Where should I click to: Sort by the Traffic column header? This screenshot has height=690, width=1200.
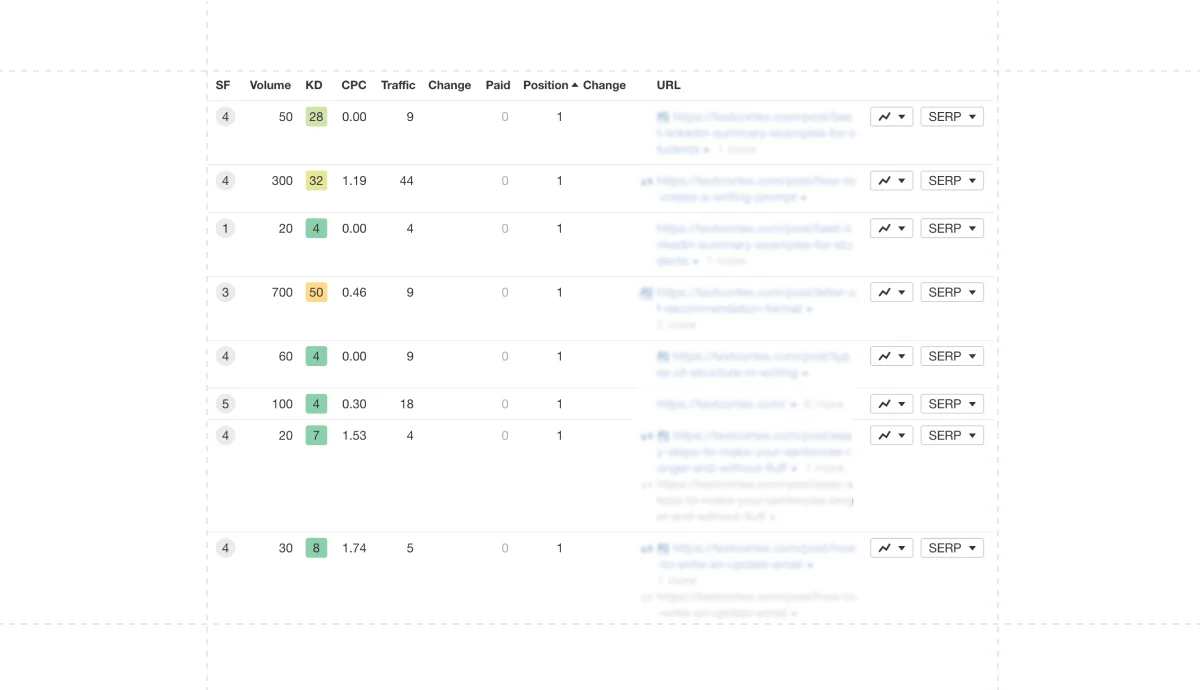point(398,86)
